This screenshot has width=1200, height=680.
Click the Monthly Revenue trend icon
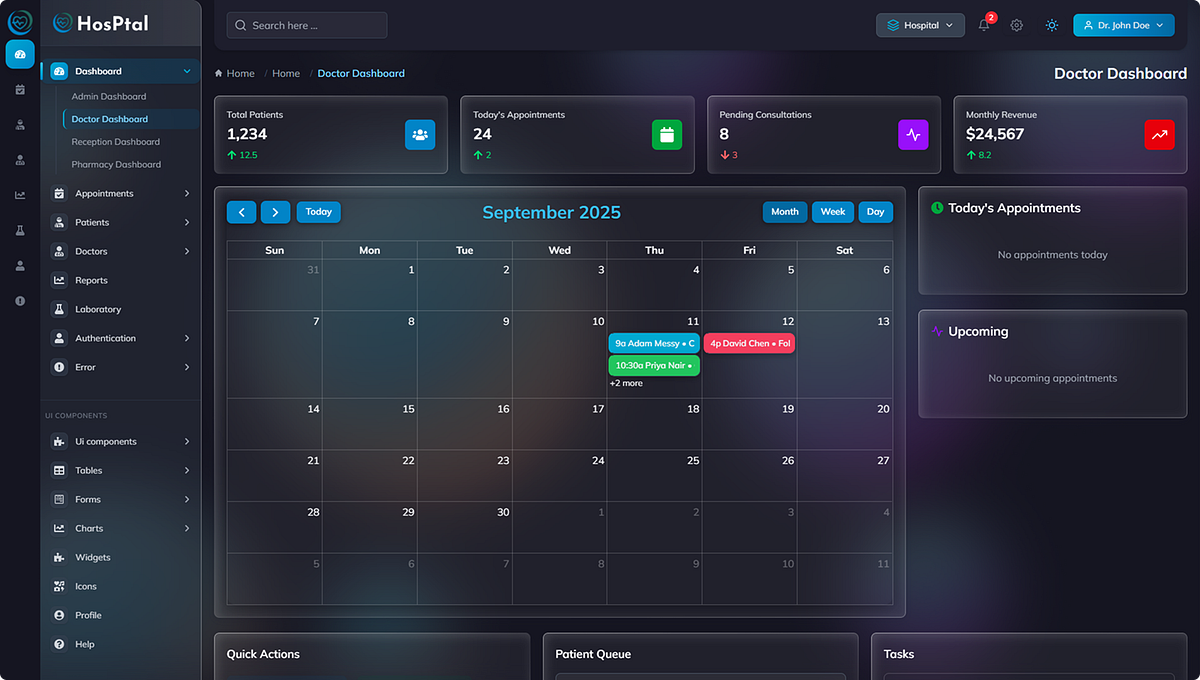tap(1159, 134)
